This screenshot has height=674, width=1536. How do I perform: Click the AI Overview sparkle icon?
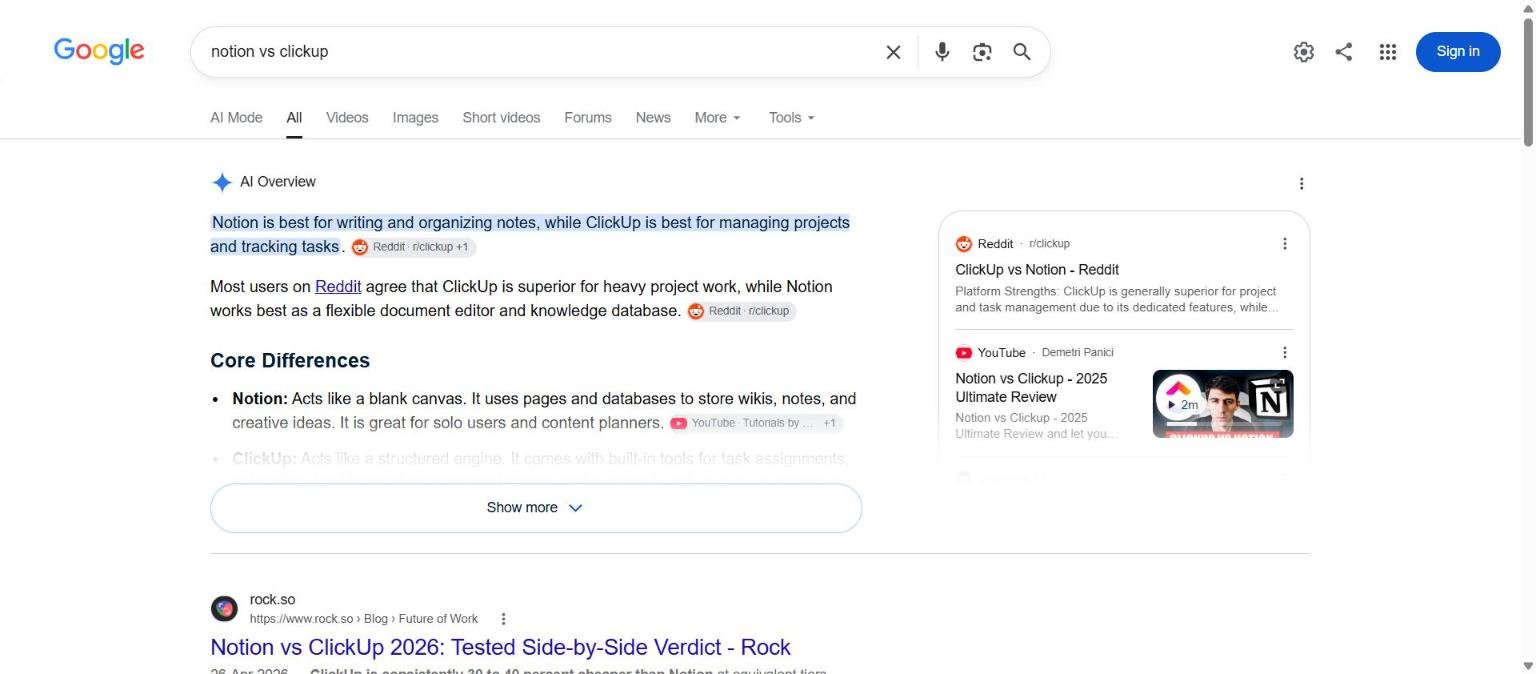coord(222,182)
